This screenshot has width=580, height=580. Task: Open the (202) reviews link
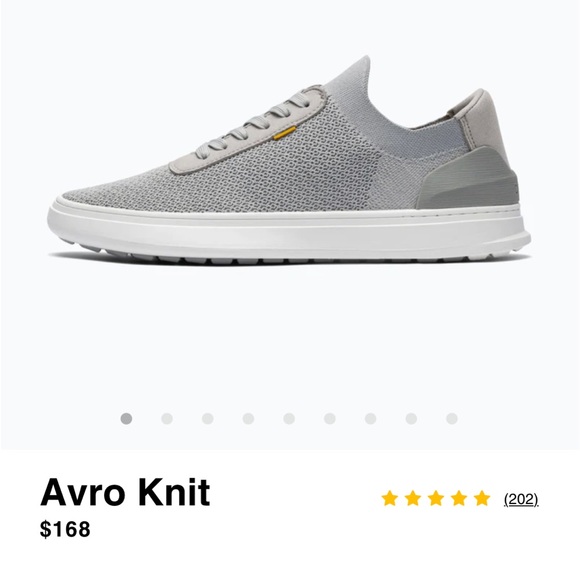pos(521,499)
